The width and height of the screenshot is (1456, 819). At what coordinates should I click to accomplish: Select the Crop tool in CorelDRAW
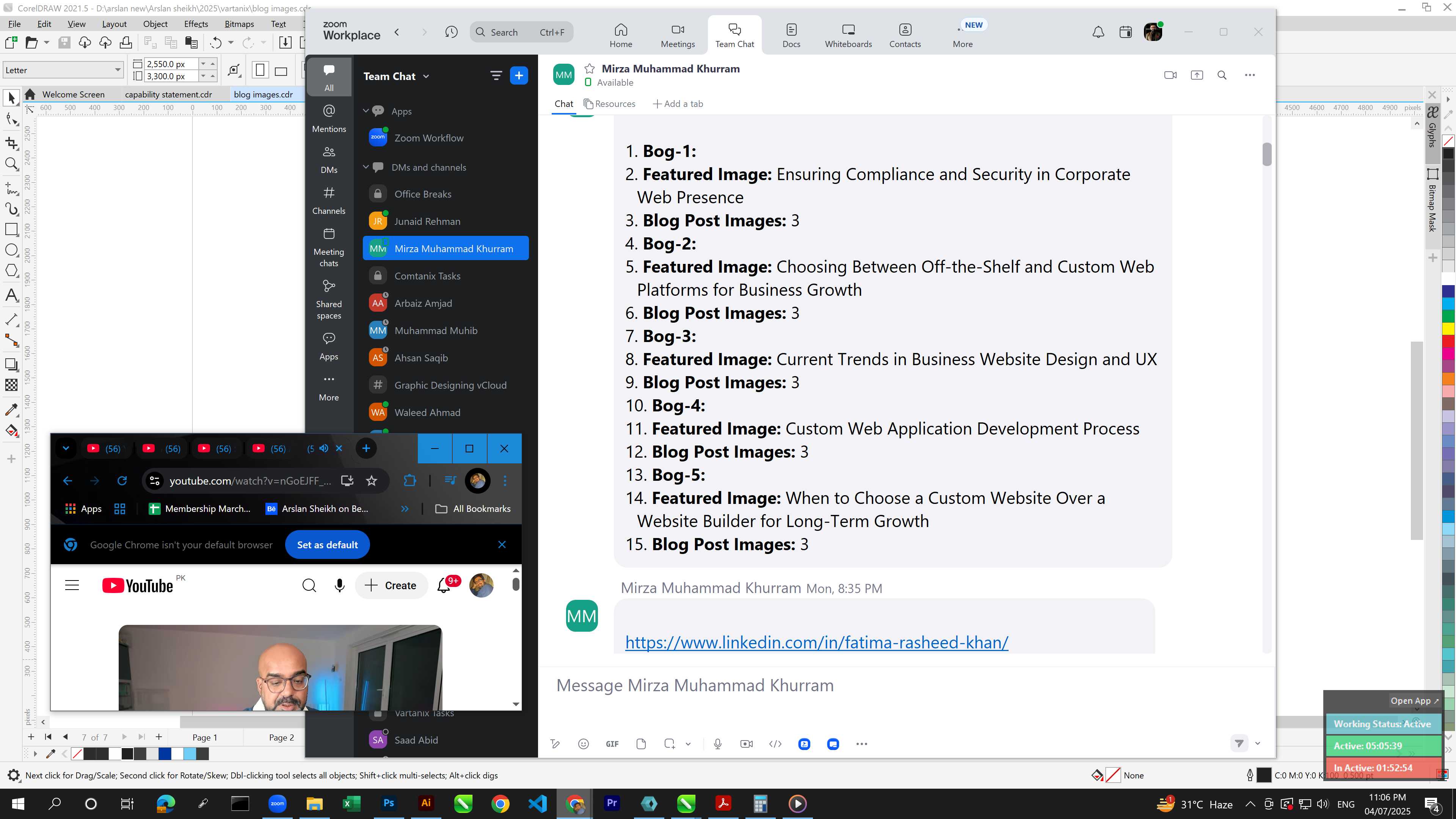point(11,143)
